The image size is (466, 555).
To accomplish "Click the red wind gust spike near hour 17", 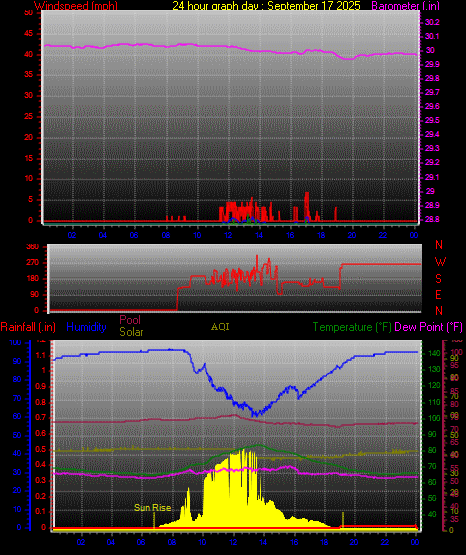I will pyautogui.click(x=306, y=206).
